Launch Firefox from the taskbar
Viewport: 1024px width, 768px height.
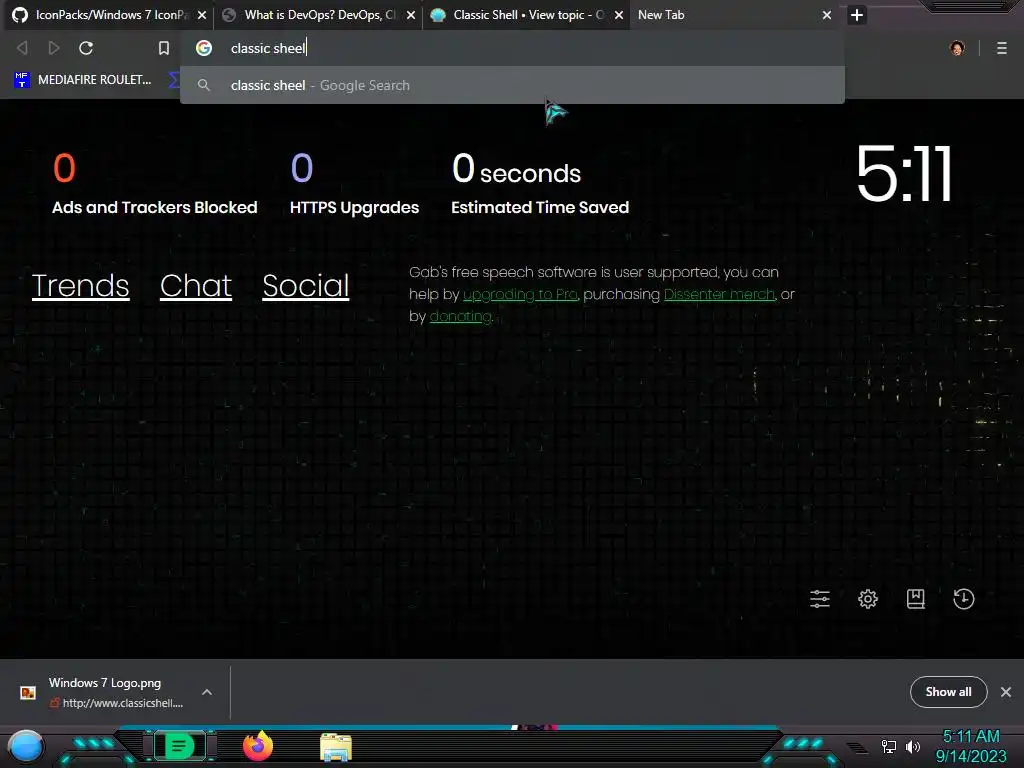[x=258, y=746]
